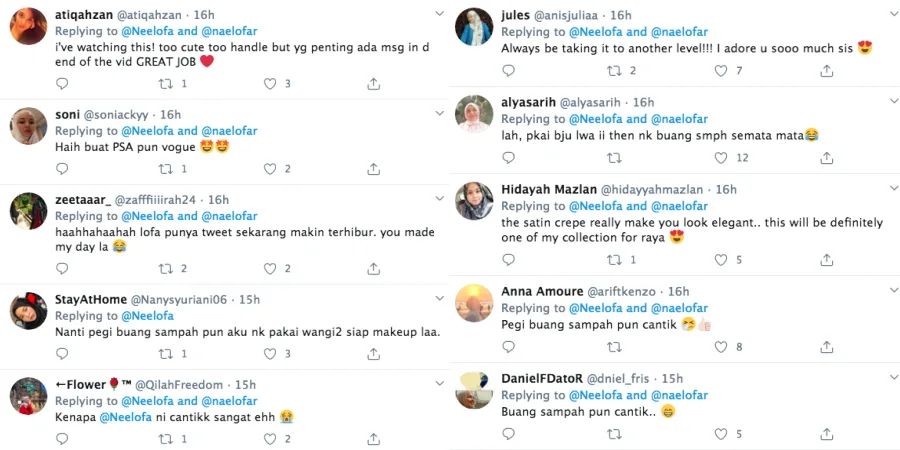Viewport: 900px width, 450px height.
Task: Open more options chevron on atiqahzan's tweet
Action: 438,14
